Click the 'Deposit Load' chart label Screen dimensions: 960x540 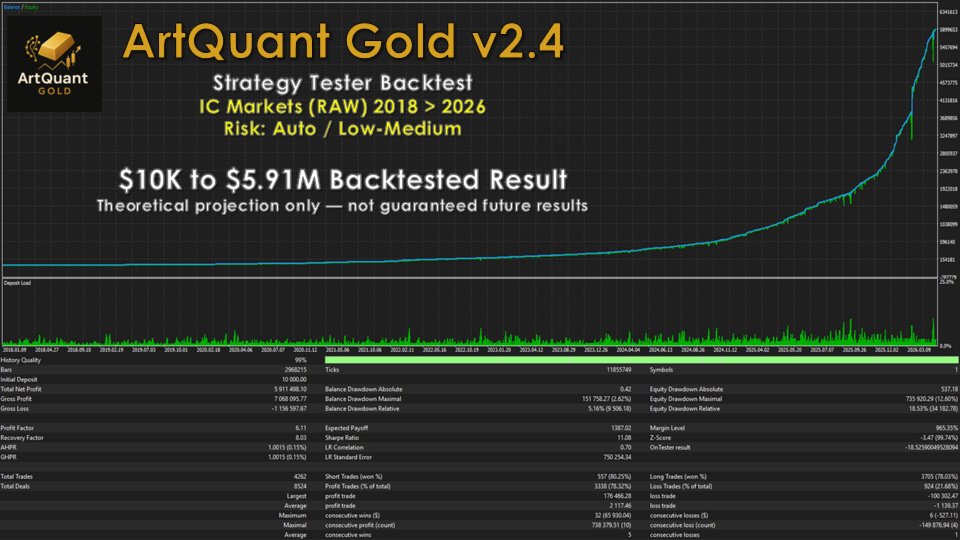[17, 283]
